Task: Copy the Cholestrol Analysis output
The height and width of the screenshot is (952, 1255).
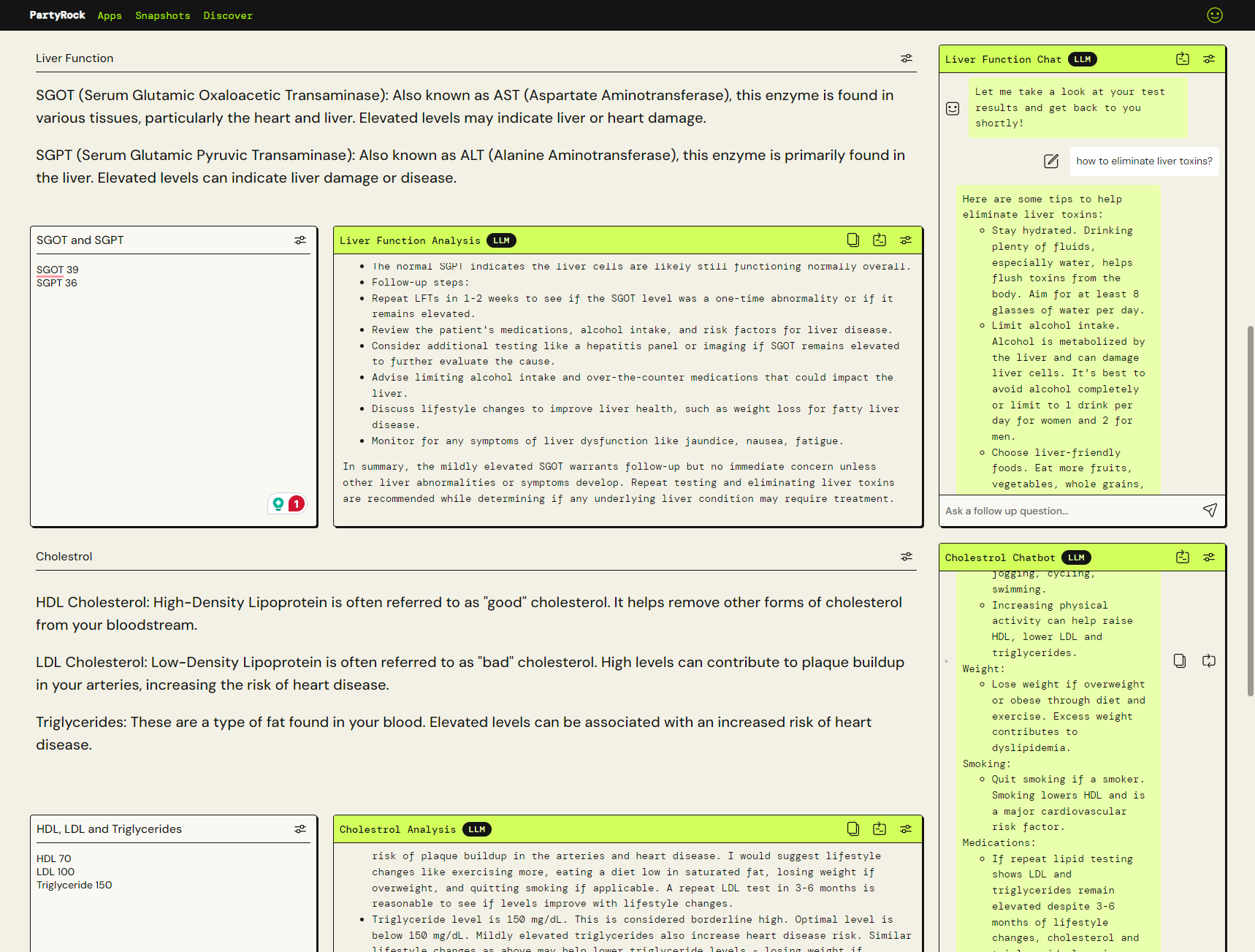Action: (x=852, y=829)
